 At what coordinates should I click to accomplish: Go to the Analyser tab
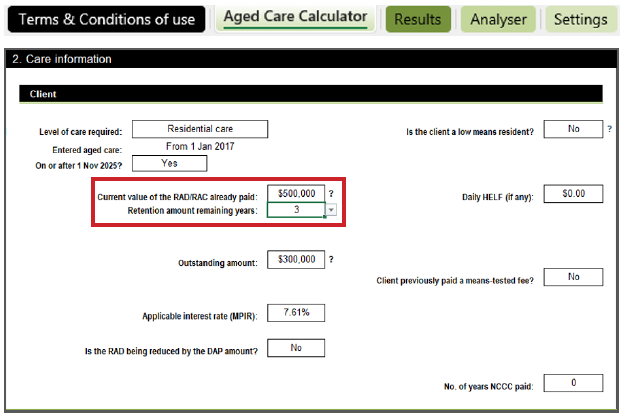pos(498,19)
